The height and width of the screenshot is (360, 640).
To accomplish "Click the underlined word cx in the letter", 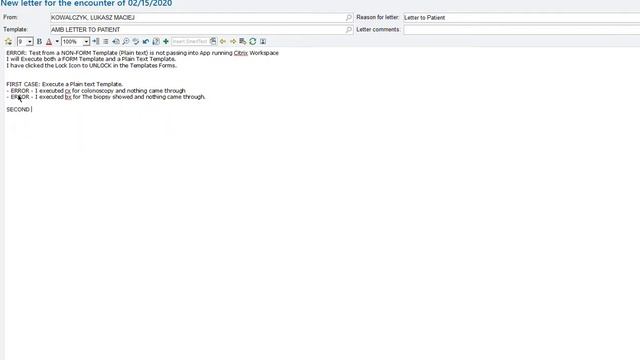I will [x=68, y=91].
